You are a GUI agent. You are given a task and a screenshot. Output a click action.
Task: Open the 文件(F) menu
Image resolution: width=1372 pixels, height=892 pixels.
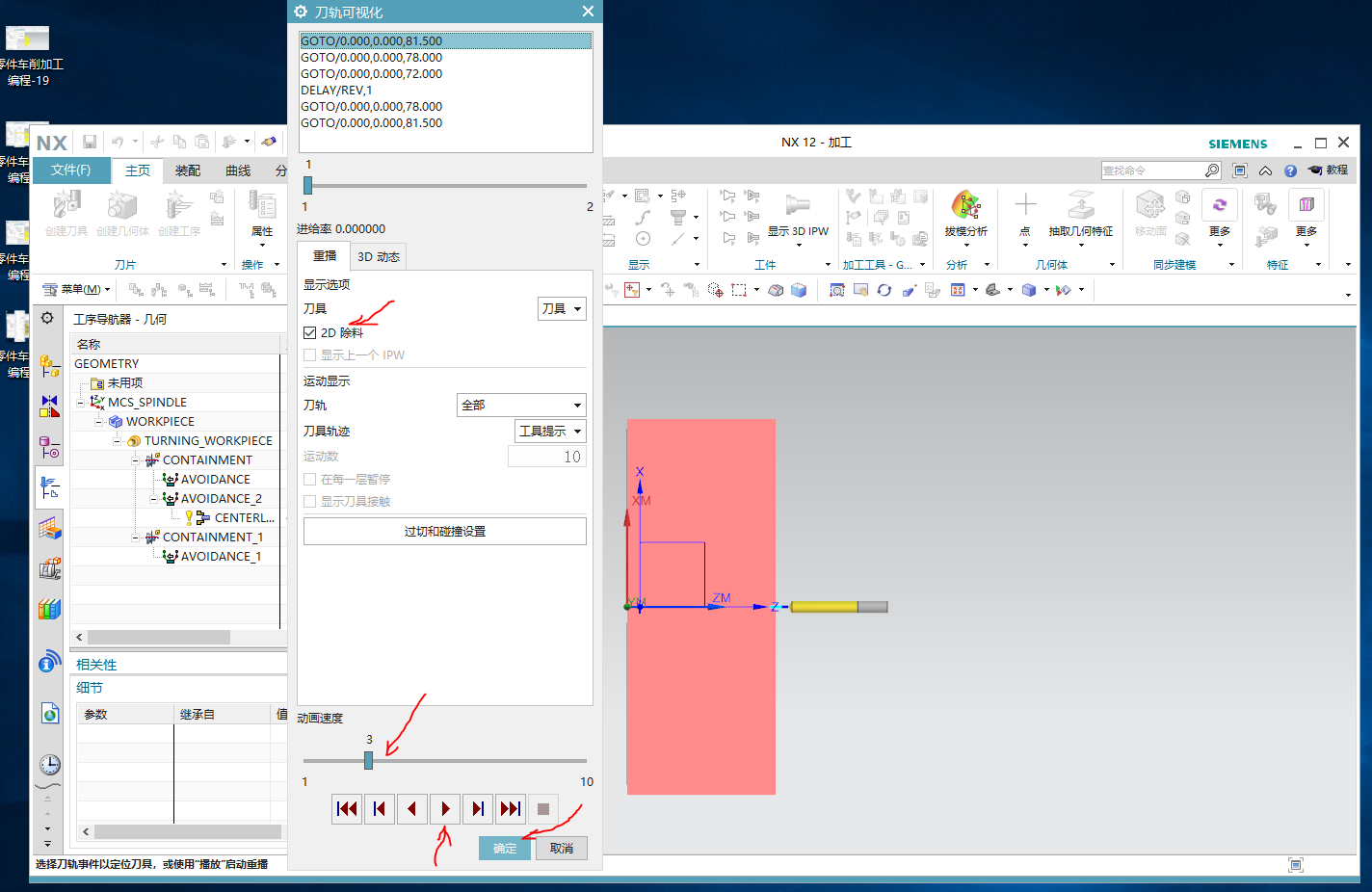(x=71, y=170)
